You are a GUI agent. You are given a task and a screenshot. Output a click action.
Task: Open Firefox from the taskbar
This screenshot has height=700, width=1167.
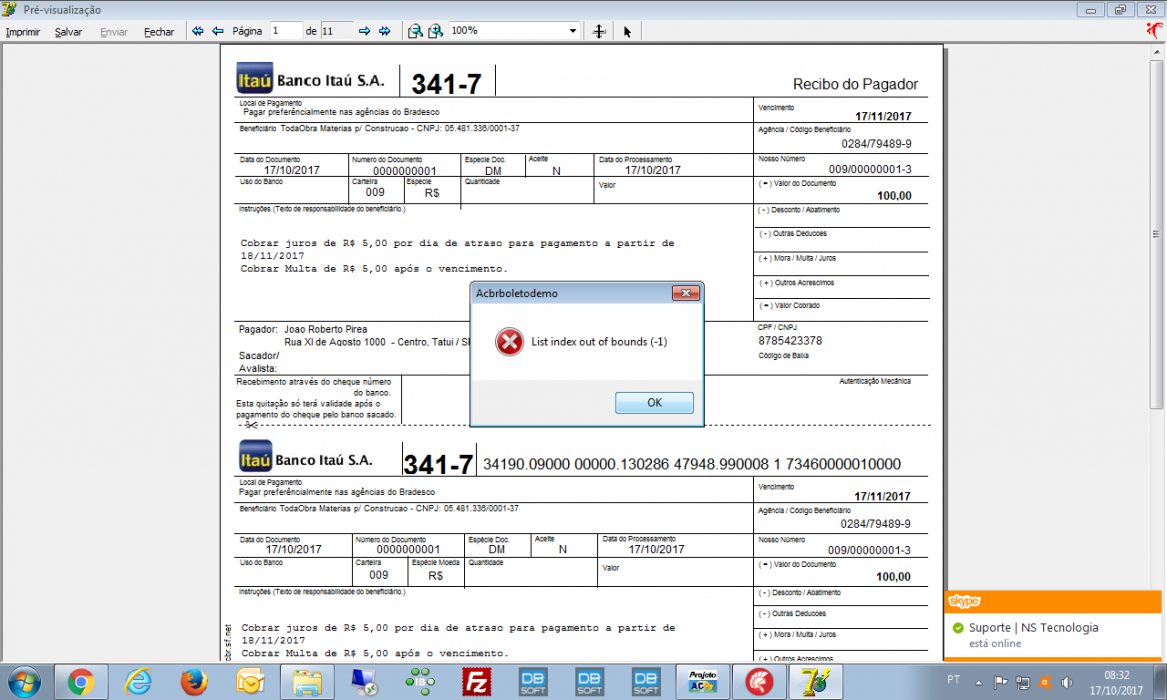click(x=194, y=682)
